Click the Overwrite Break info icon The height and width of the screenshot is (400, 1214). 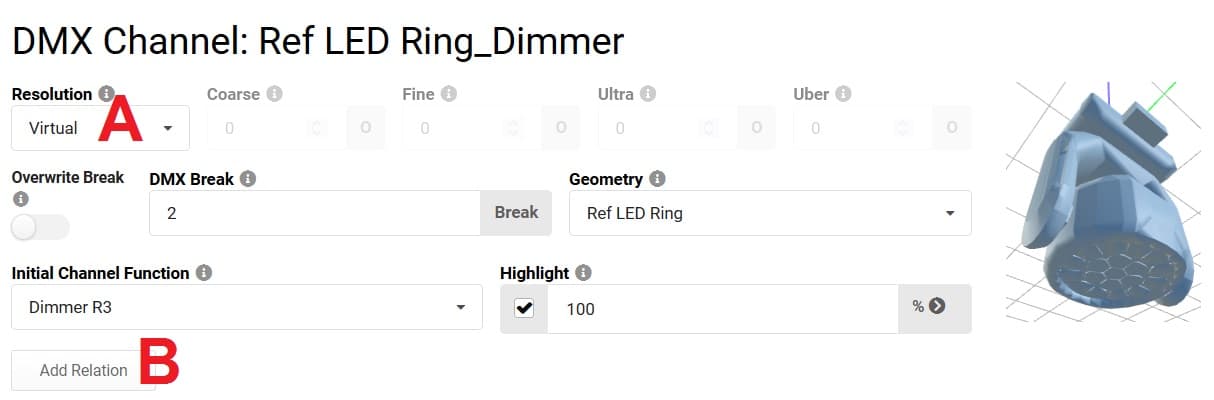pos(20,198)
